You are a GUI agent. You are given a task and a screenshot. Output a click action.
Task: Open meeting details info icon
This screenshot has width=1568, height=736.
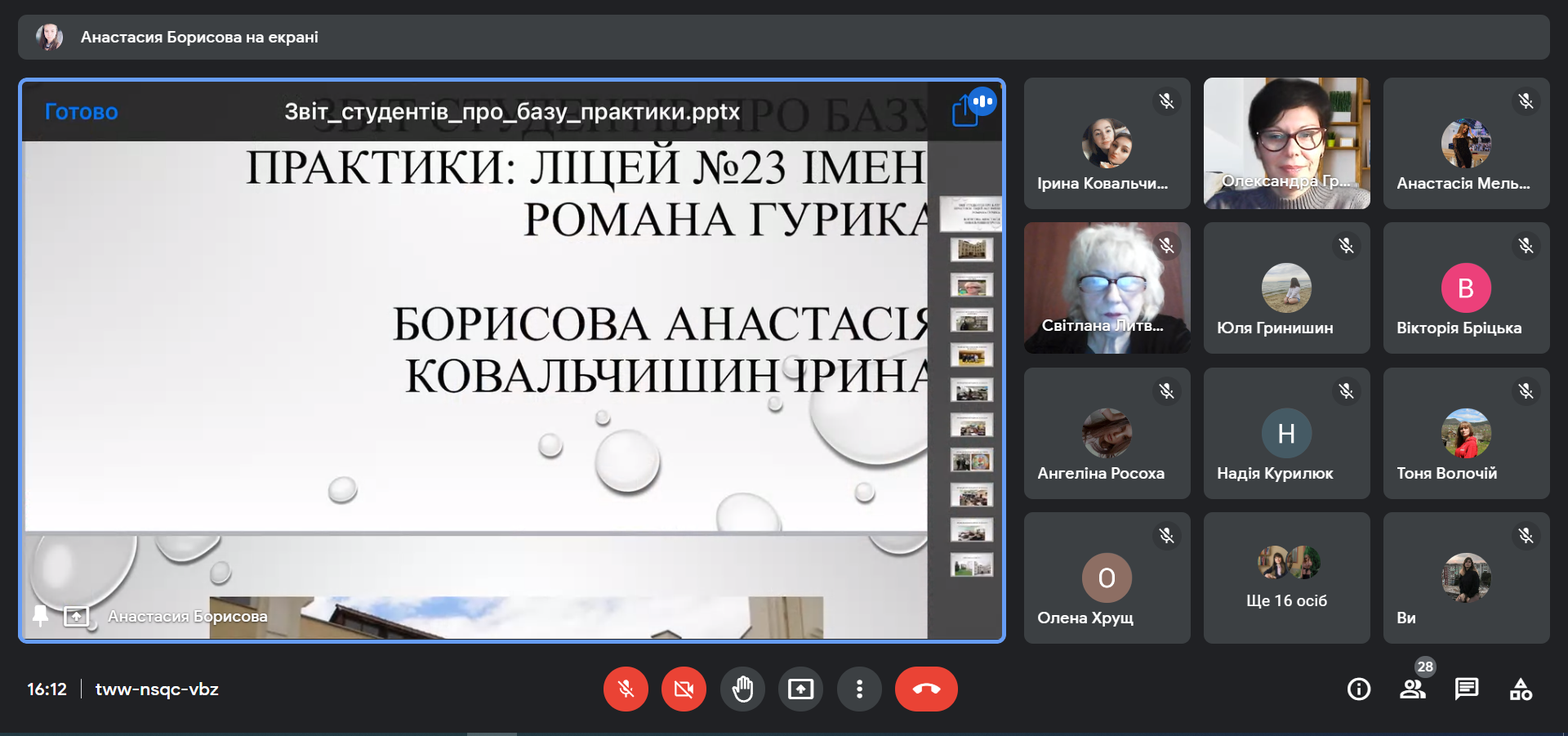tap(1358, 689)
